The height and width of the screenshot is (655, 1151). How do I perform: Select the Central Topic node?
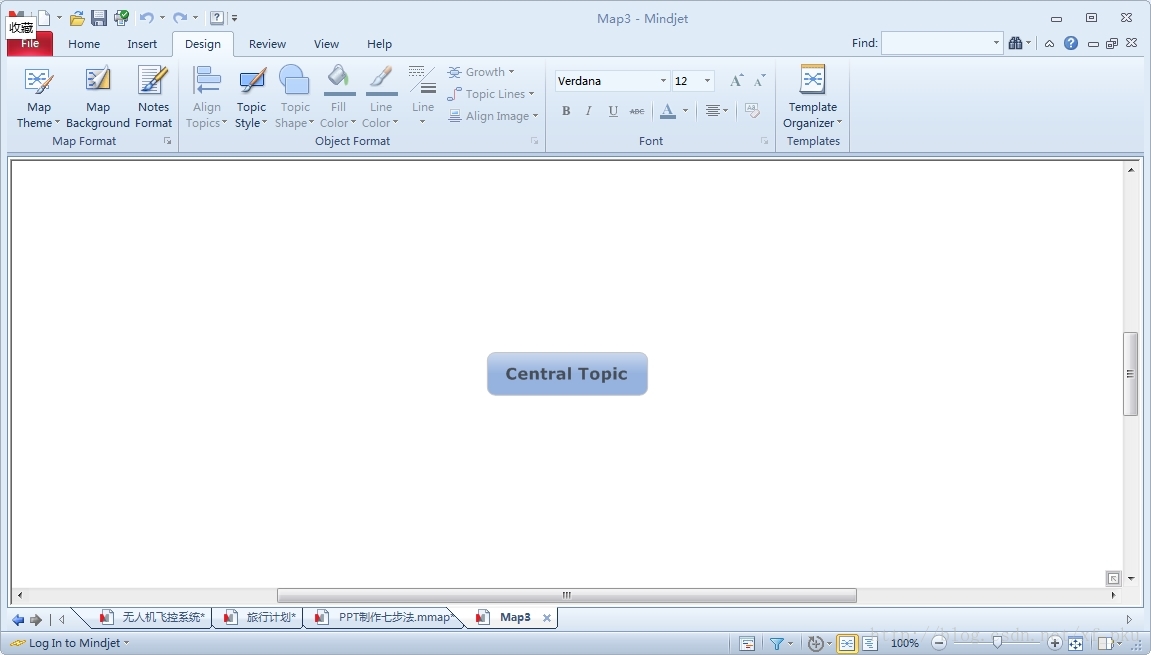tap(567, 374)
